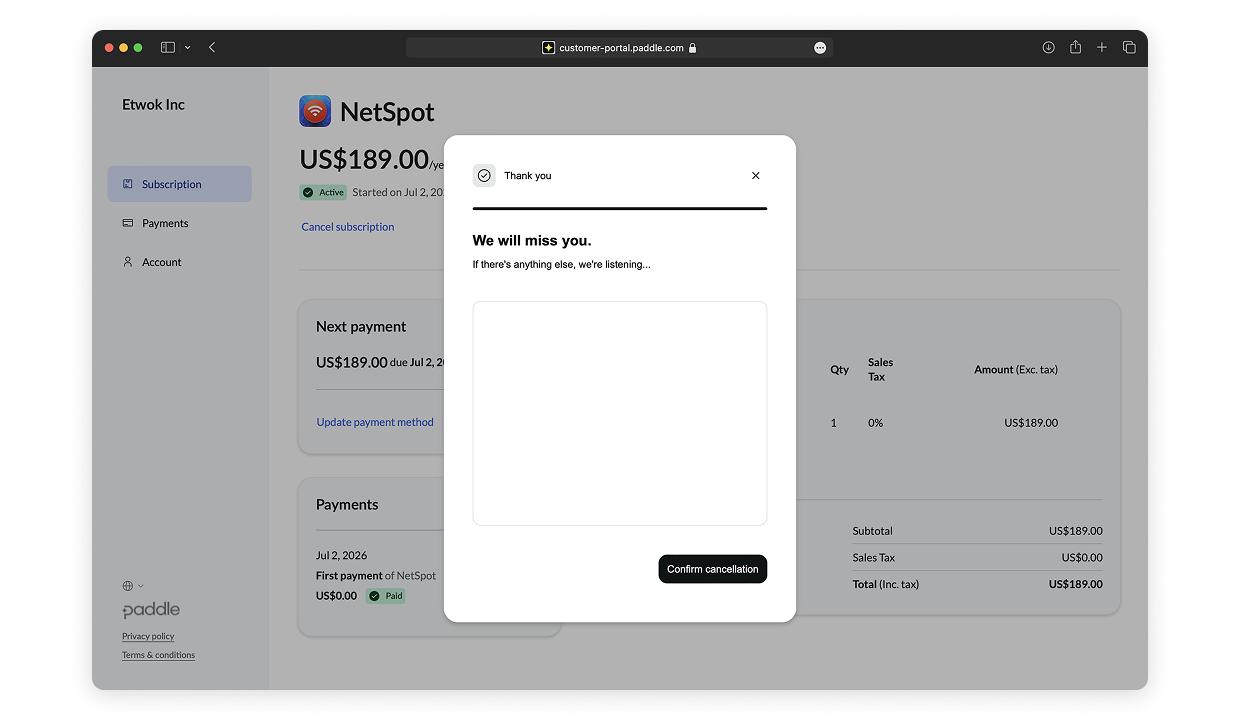This screenshot has width=1240, height=720.
Task: Click the Update payment method link
Action: (x=375, y=422)
